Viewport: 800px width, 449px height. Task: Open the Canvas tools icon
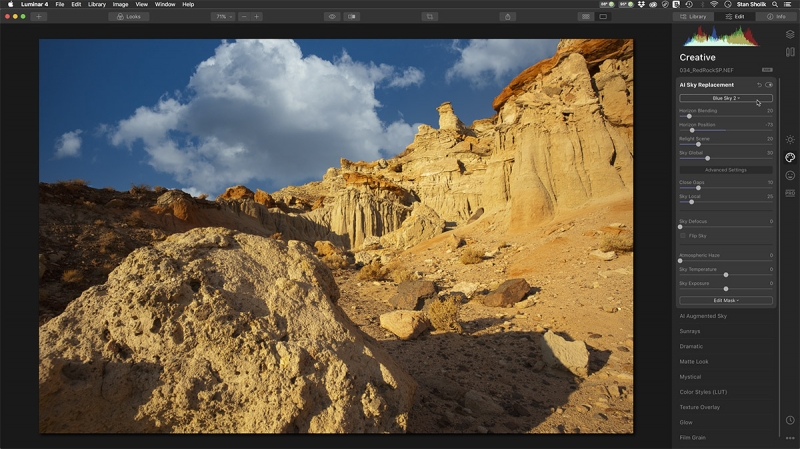(790, 52)
